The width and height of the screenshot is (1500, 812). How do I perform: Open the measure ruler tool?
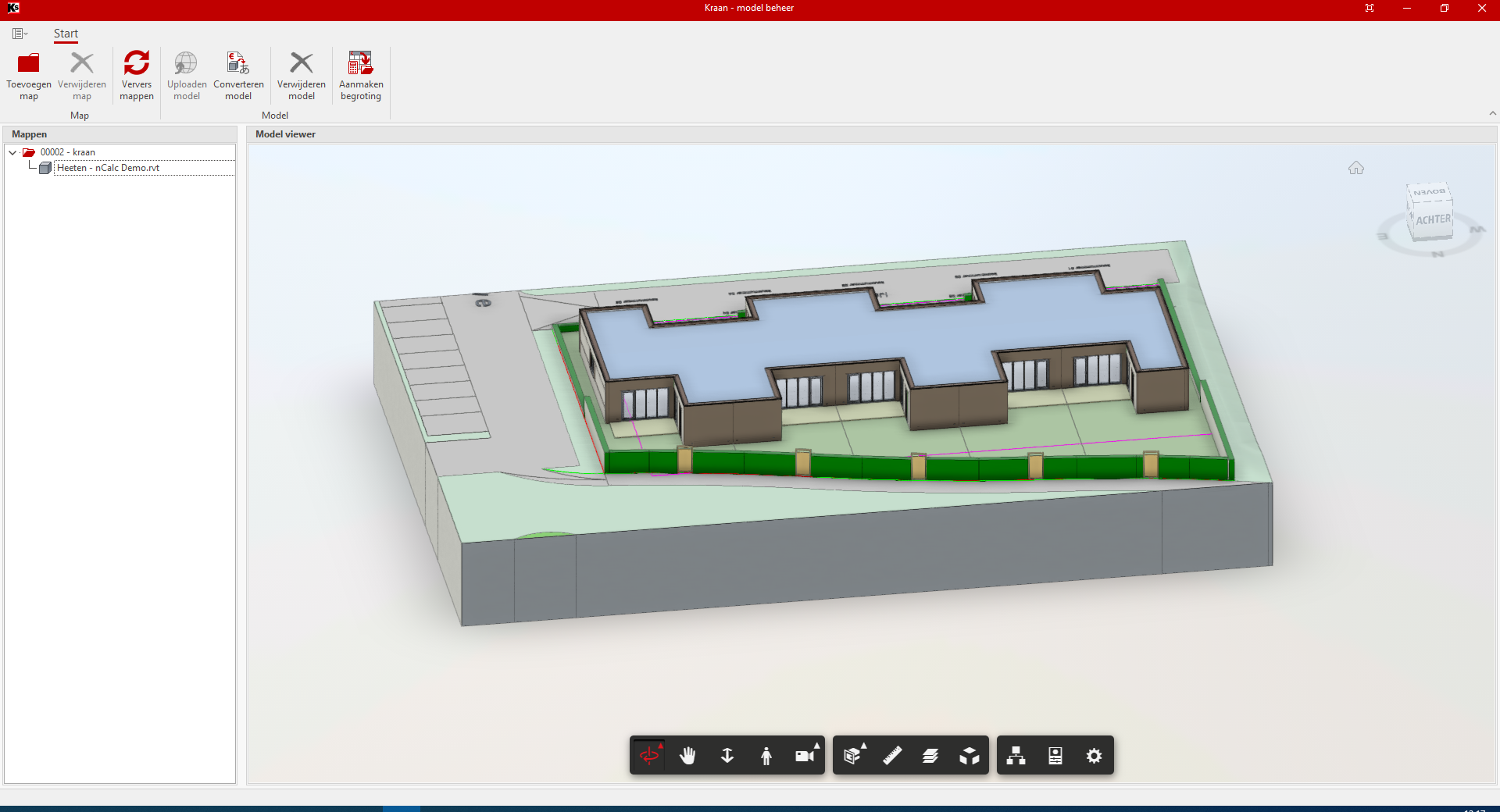891,756
